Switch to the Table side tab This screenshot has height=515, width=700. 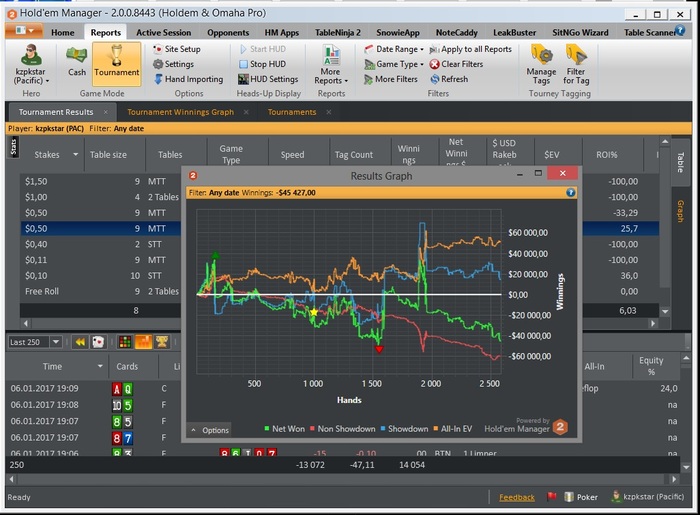[x=680, y=162]
